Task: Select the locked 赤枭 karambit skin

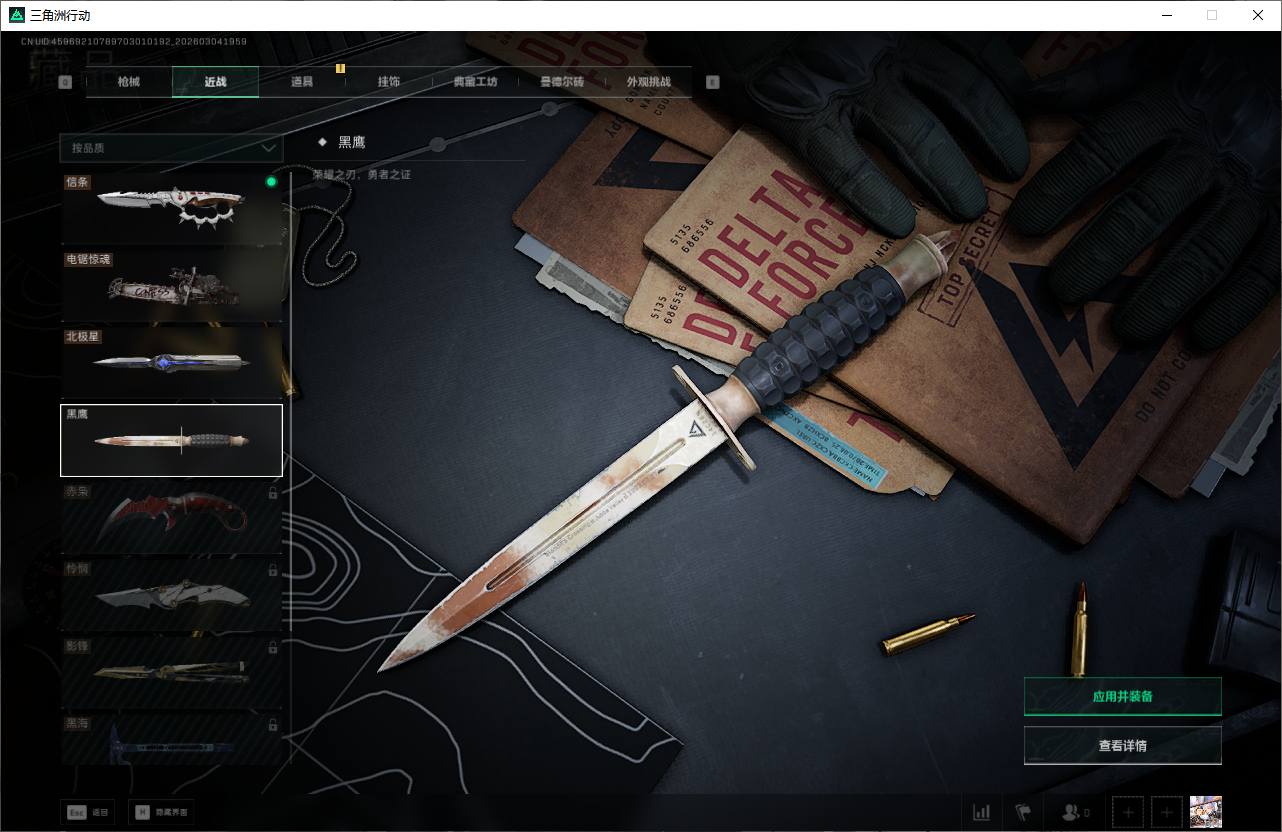Action: [171, 517]
